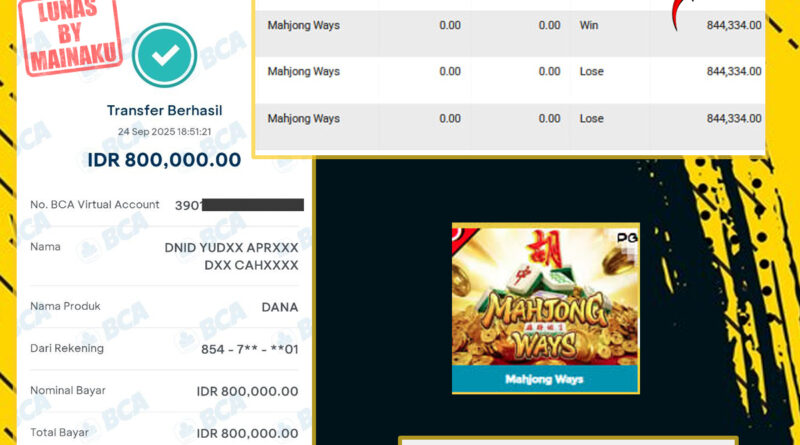Viewport: 800px width, 445px height.
Task: Click the source account 854 - 7** - **01
Action: point(249,350)
